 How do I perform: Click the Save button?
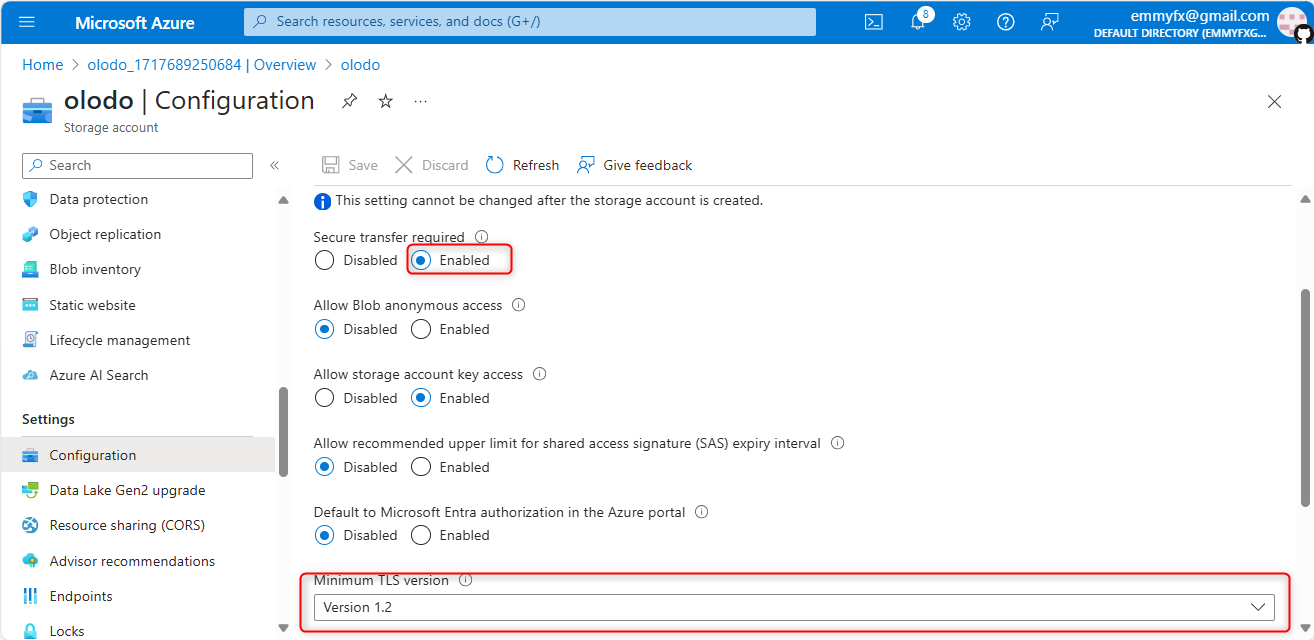[350, 165]
